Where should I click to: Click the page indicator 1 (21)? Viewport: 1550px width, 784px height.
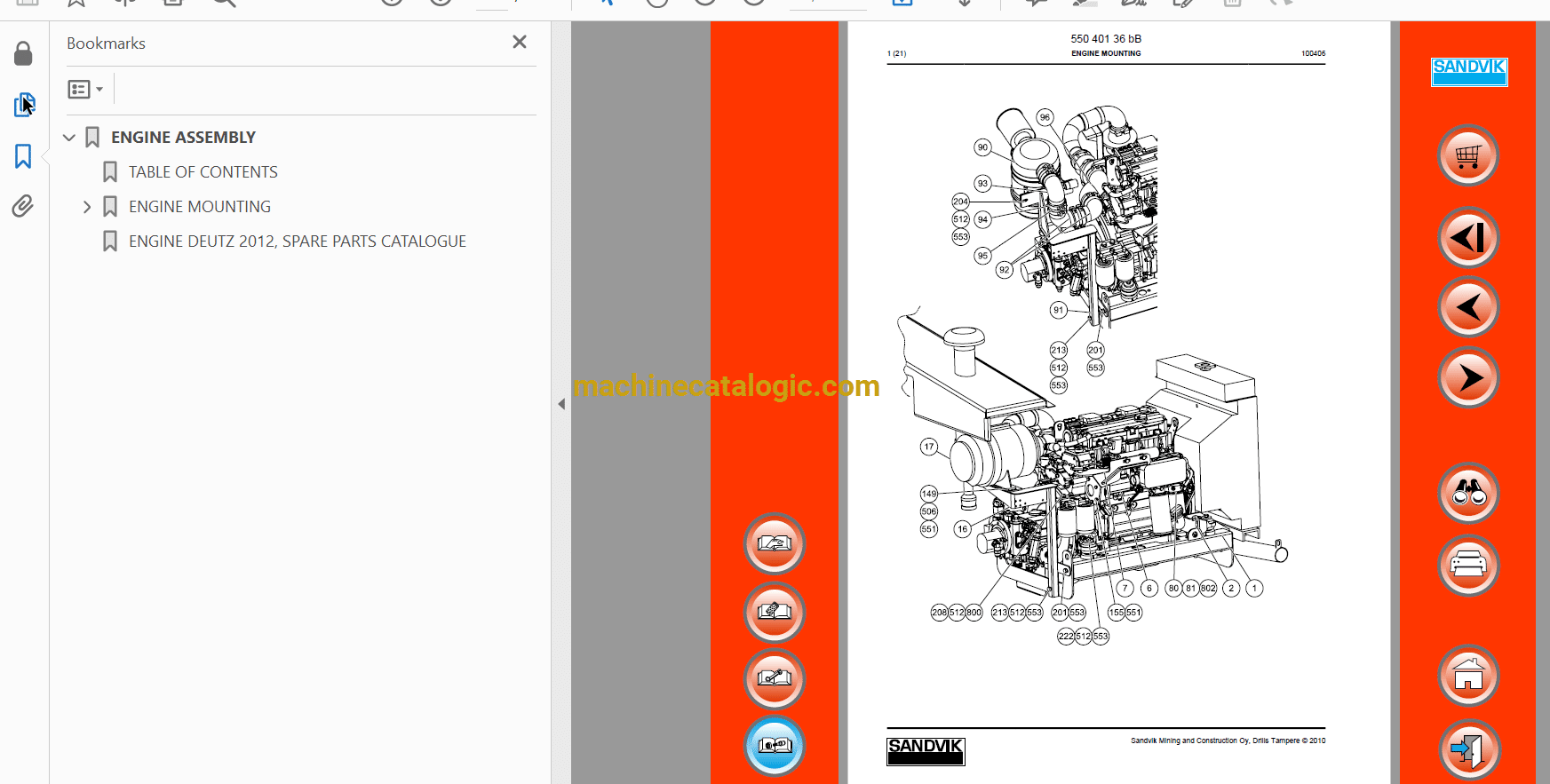pos(896,54)
